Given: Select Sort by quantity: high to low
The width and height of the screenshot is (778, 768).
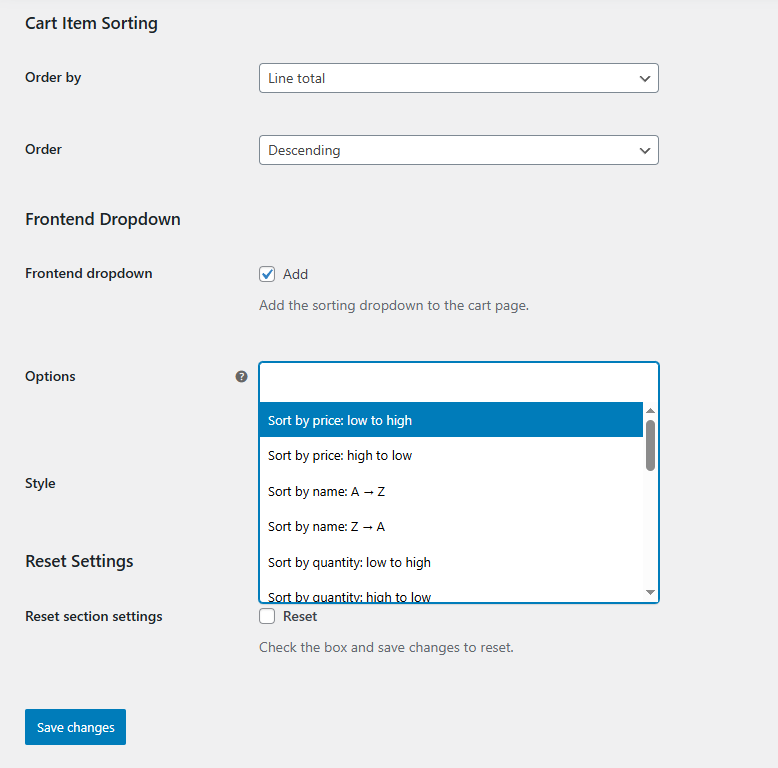Looking at the screenshot, I should pos(451,594).
